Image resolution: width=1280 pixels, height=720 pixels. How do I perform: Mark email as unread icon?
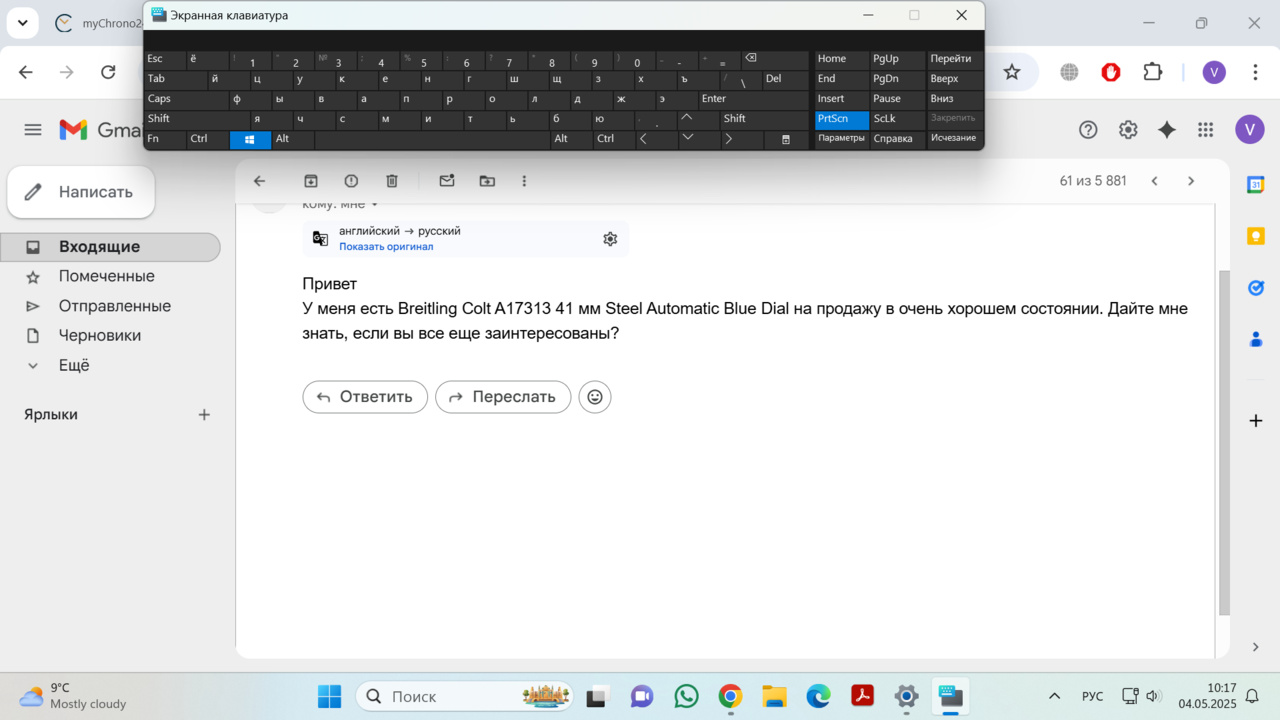coord(447,181)
